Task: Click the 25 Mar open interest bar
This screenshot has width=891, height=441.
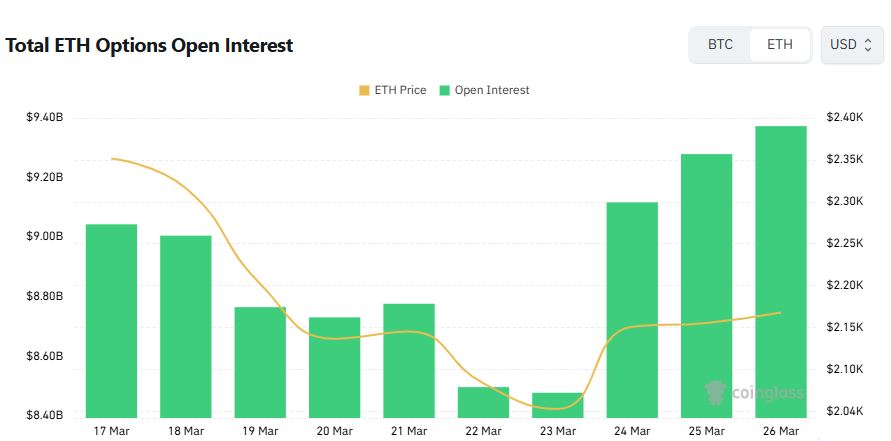Action: pos(707,285)
